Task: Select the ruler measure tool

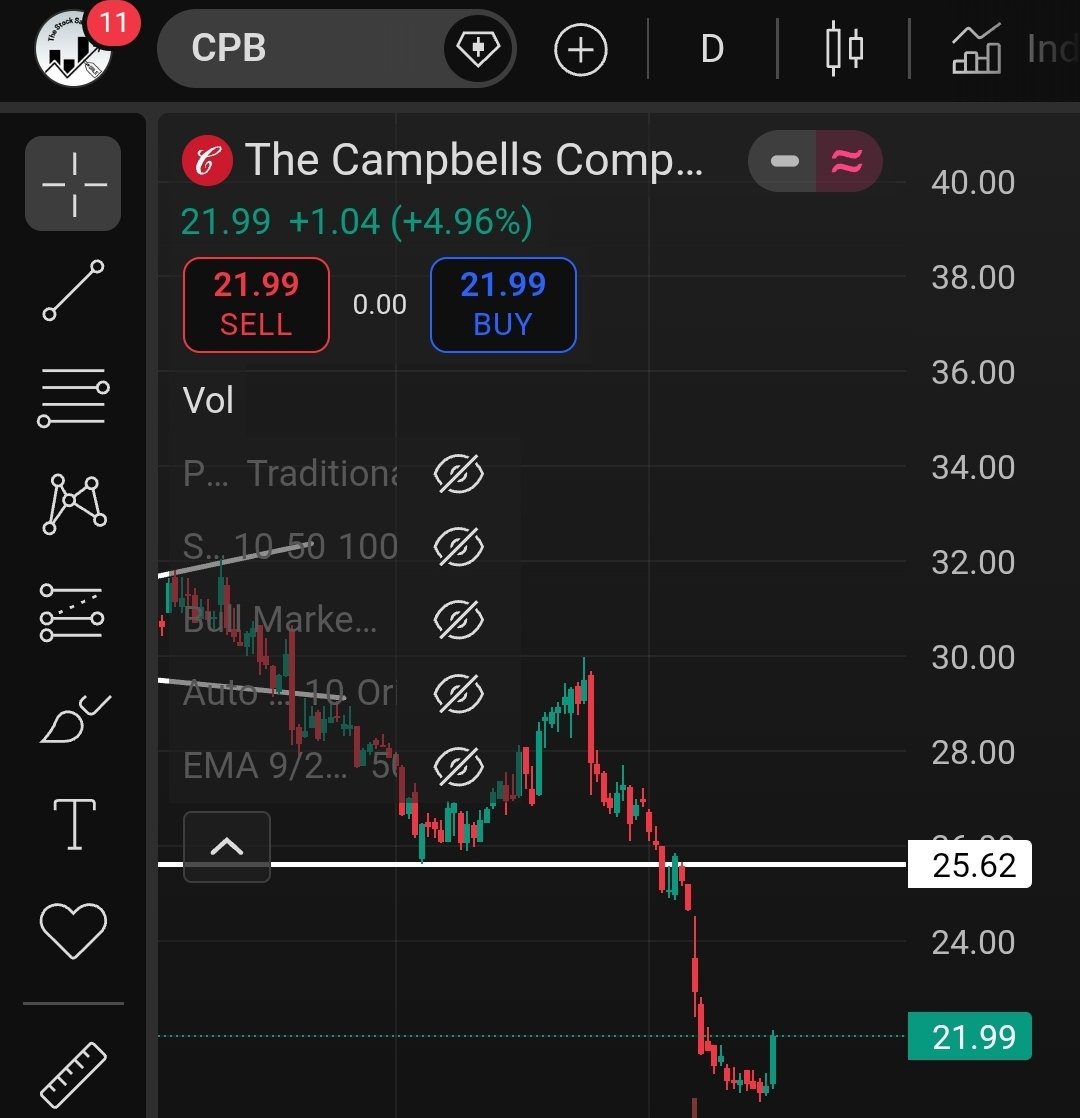Action: (73, 1074)
